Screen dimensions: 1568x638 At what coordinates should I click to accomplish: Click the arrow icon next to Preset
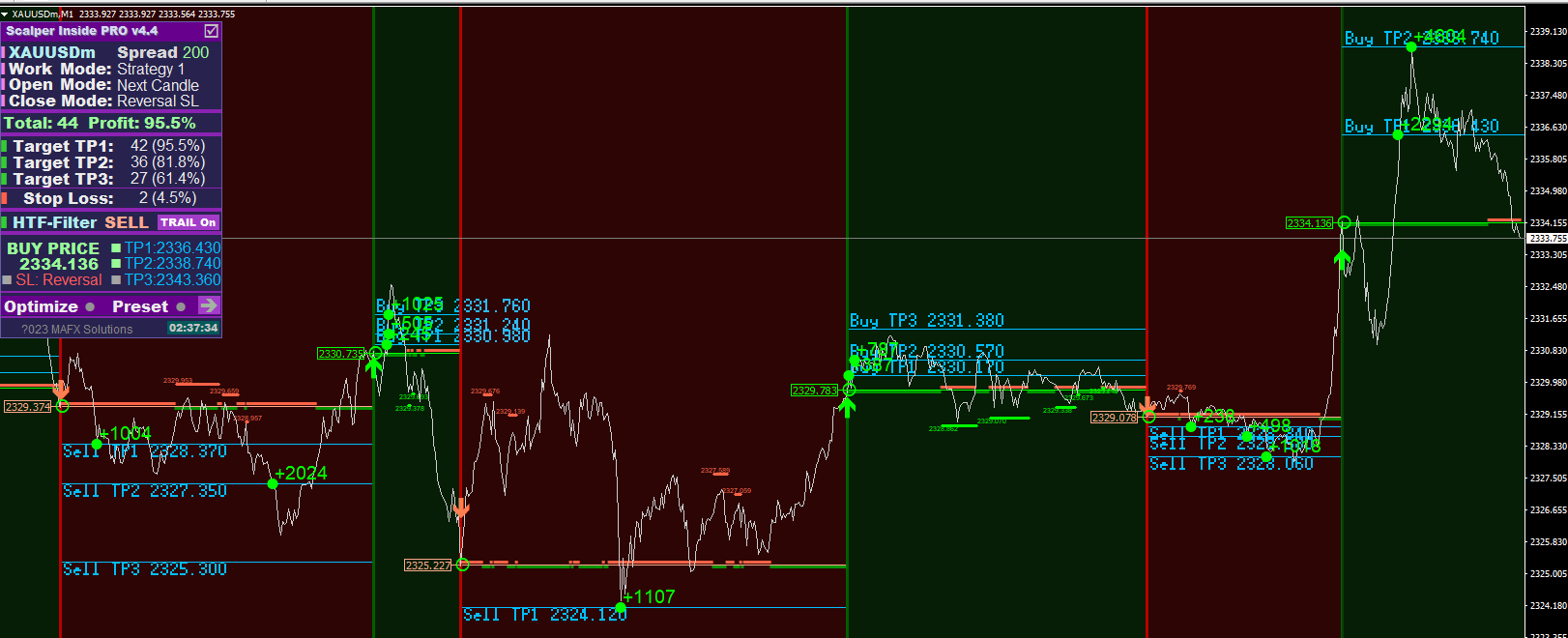(209, 305)
